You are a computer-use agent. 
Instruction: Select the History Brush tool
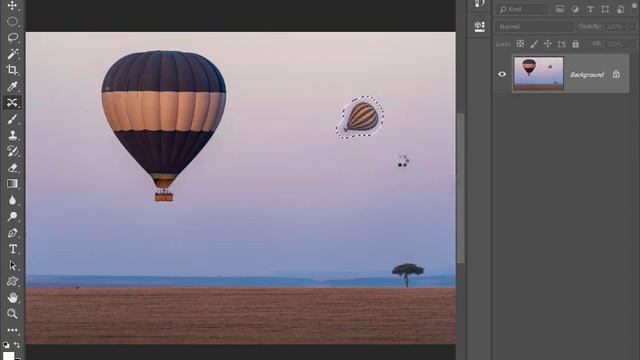(12, 151)
